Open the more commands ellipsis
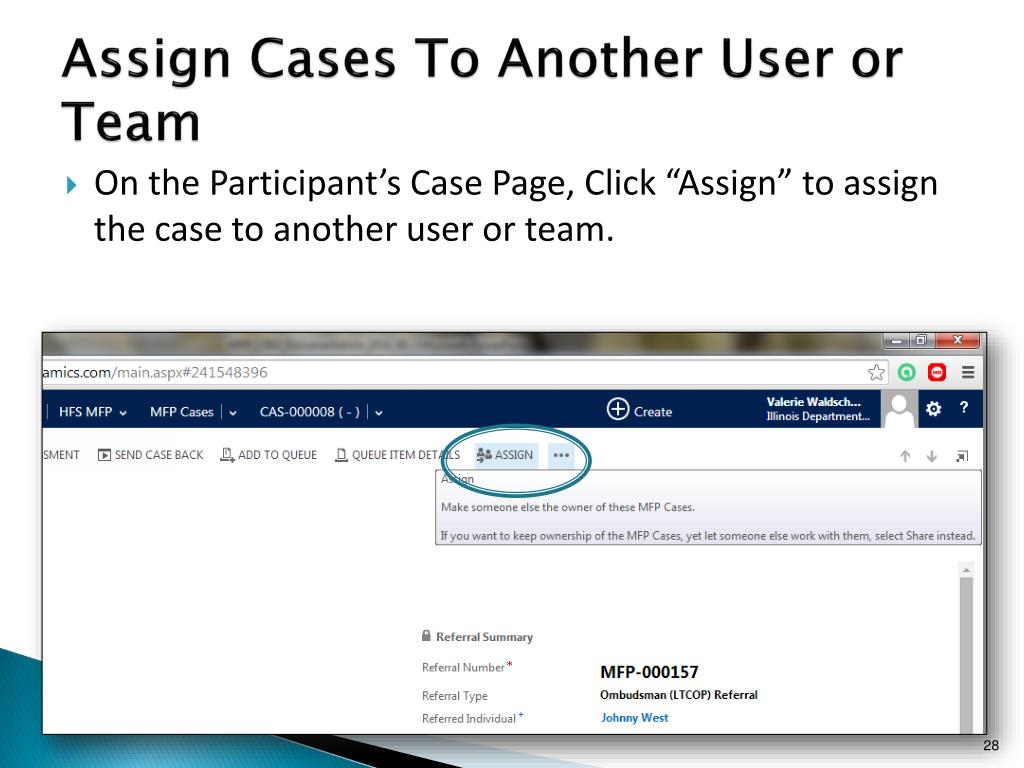This screenshot has height=768, width=1024. pyautogui.click(x=561, y=455)
